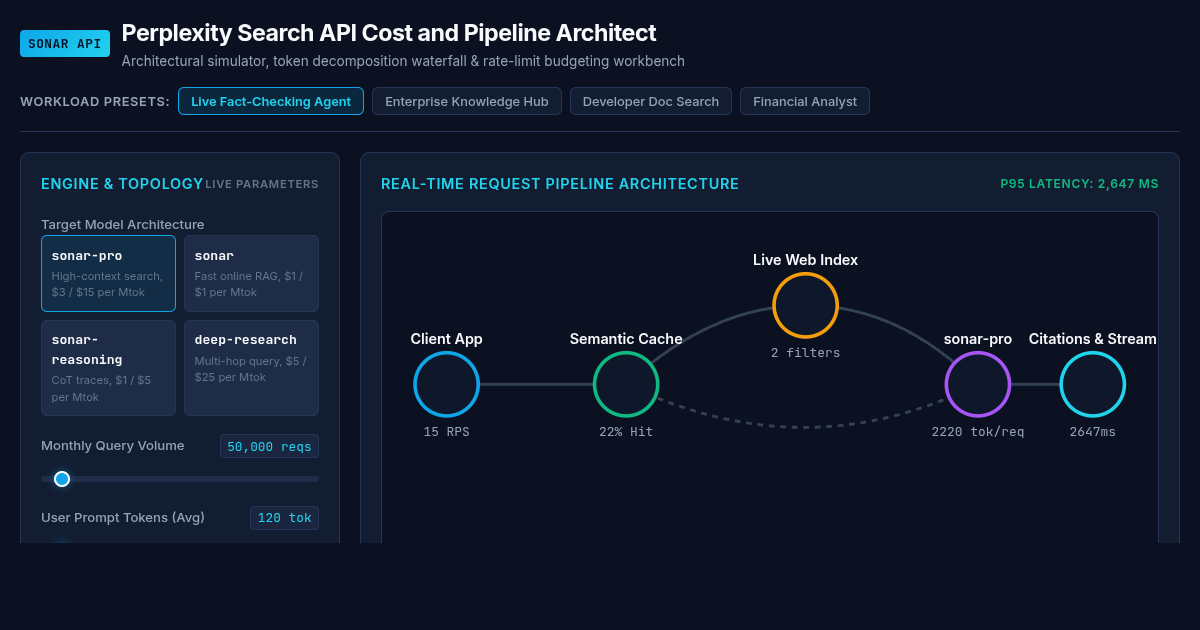Click the Monthly Query Volume label

click(113, 445)
